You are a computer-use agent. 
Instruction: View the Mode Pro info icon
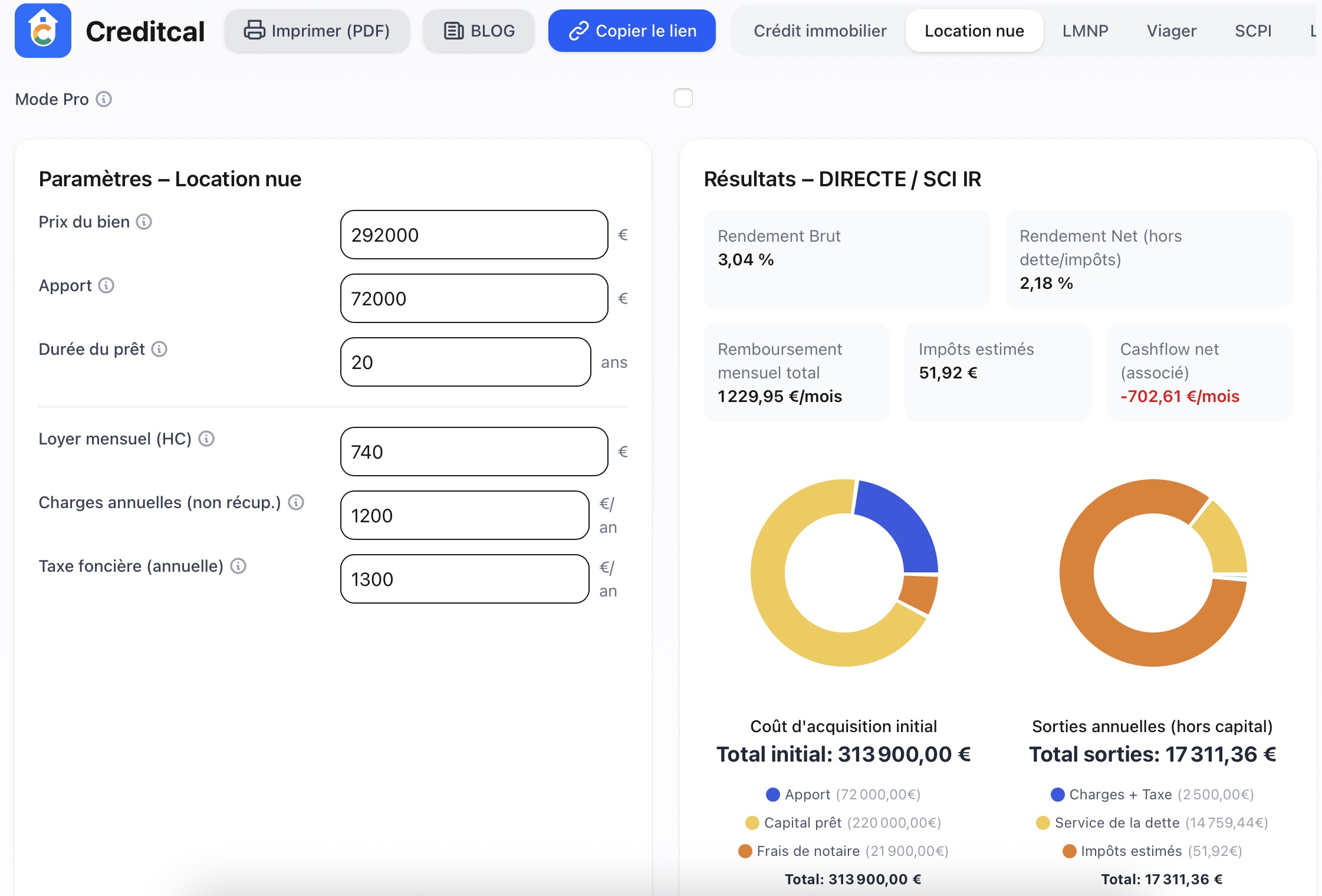105,99
